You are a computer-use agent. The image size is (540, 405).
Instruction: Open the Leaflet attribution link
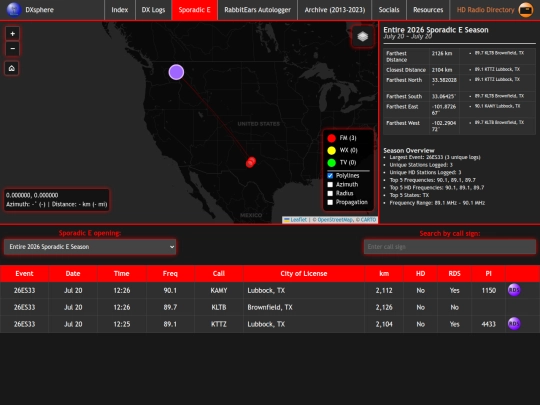298,220
